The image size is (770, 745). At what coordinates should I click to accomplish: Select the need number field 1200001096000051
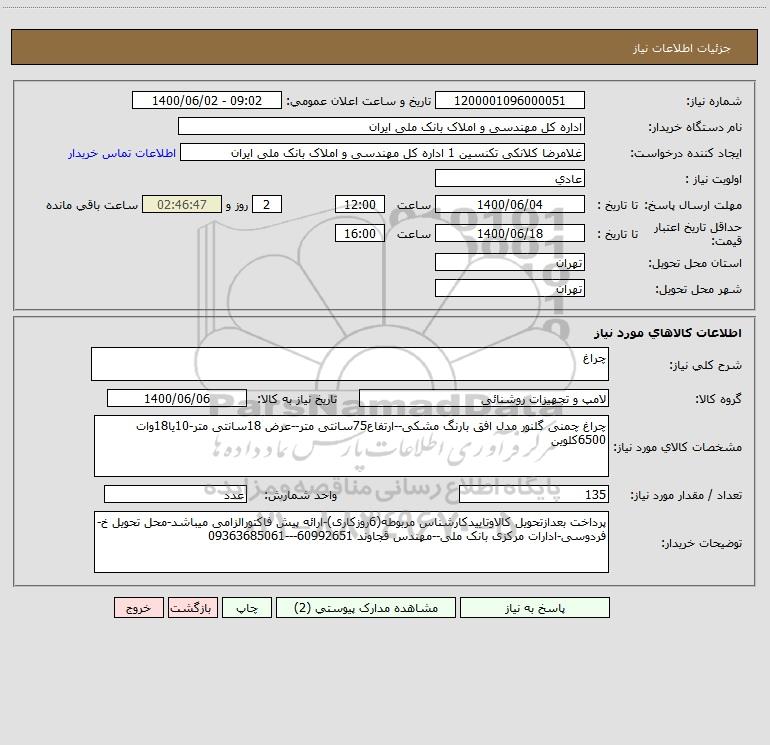click(x=510, y=101)
